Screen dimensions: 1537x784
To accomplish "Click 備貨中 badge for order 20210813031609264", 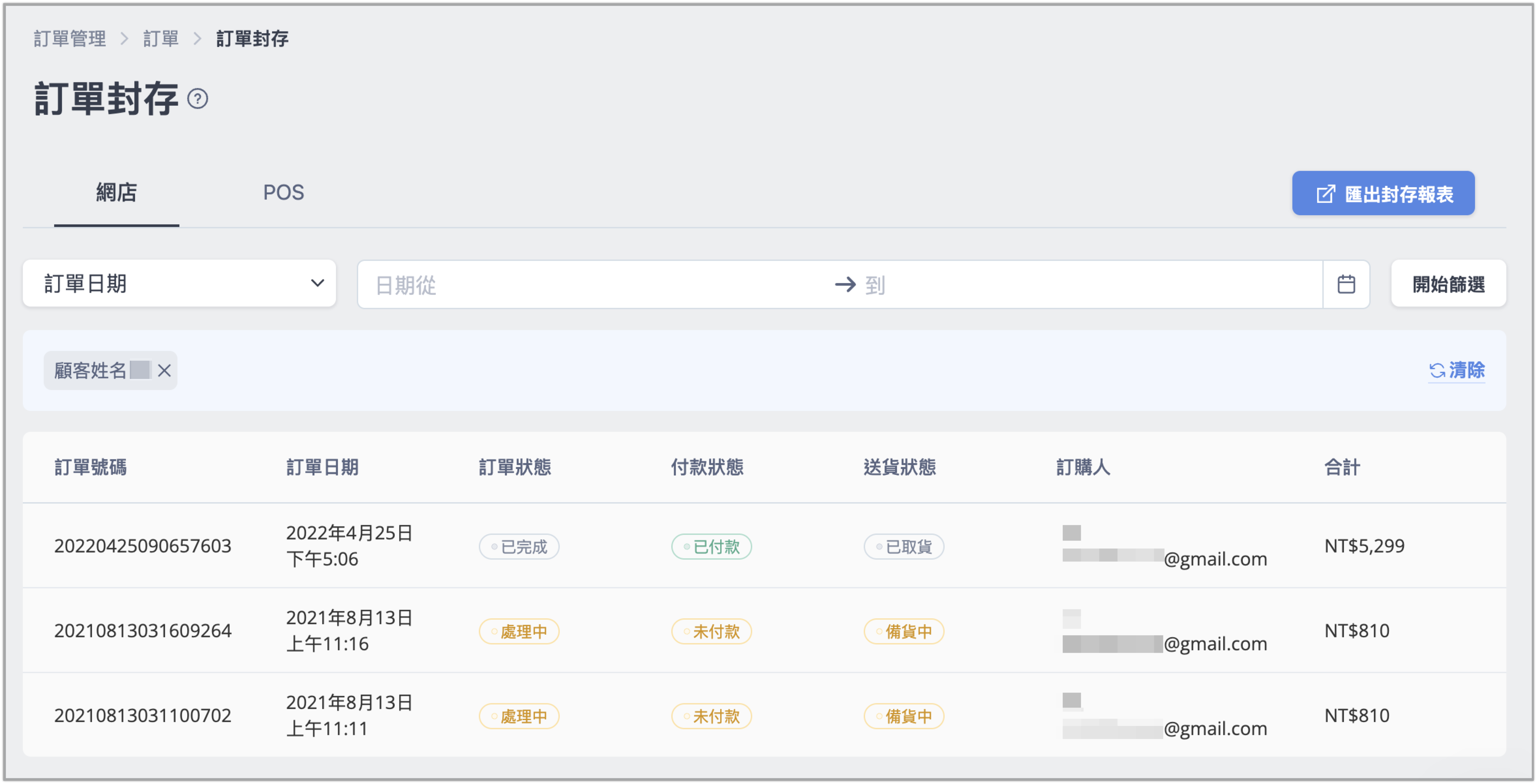I will (903, 631).
